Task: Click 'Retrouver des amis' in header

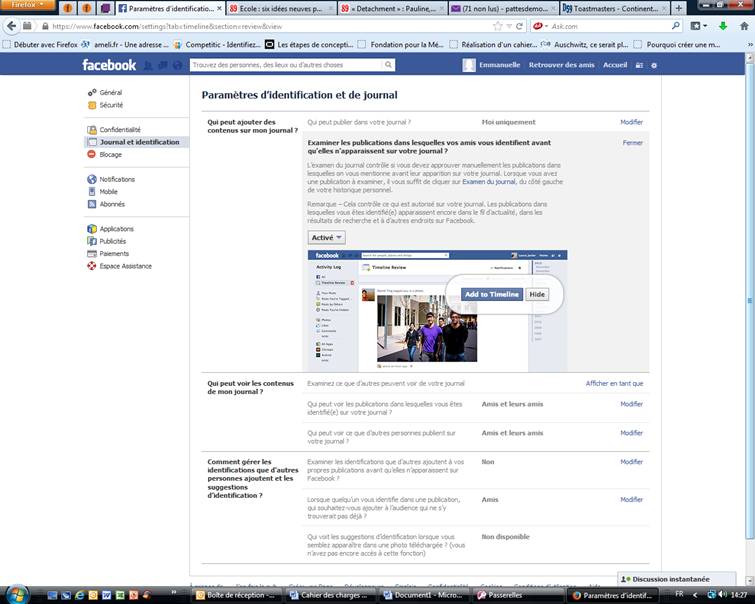Action: 561,65
